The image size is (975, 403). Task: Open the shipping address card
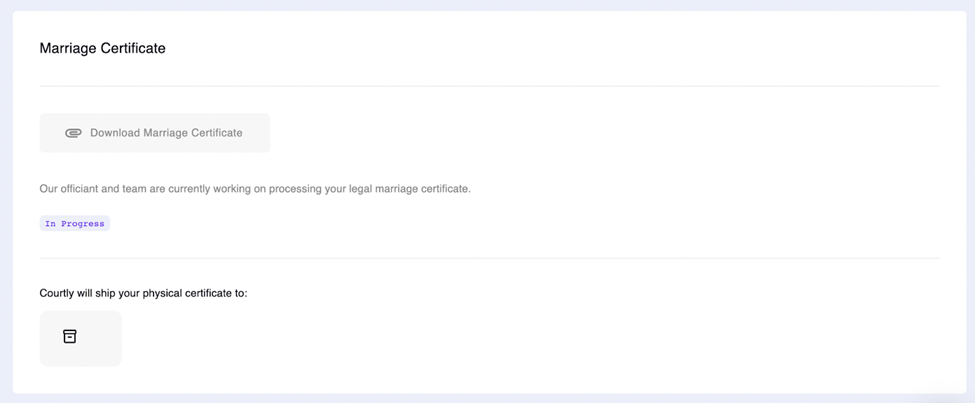[x=81, y=338]
